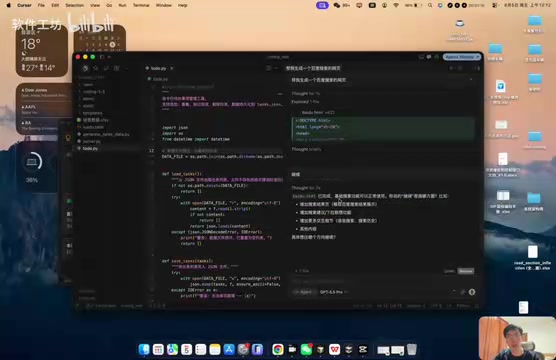
Task: Open WeChat from the Dock
Action: click(x=306, y=349)
